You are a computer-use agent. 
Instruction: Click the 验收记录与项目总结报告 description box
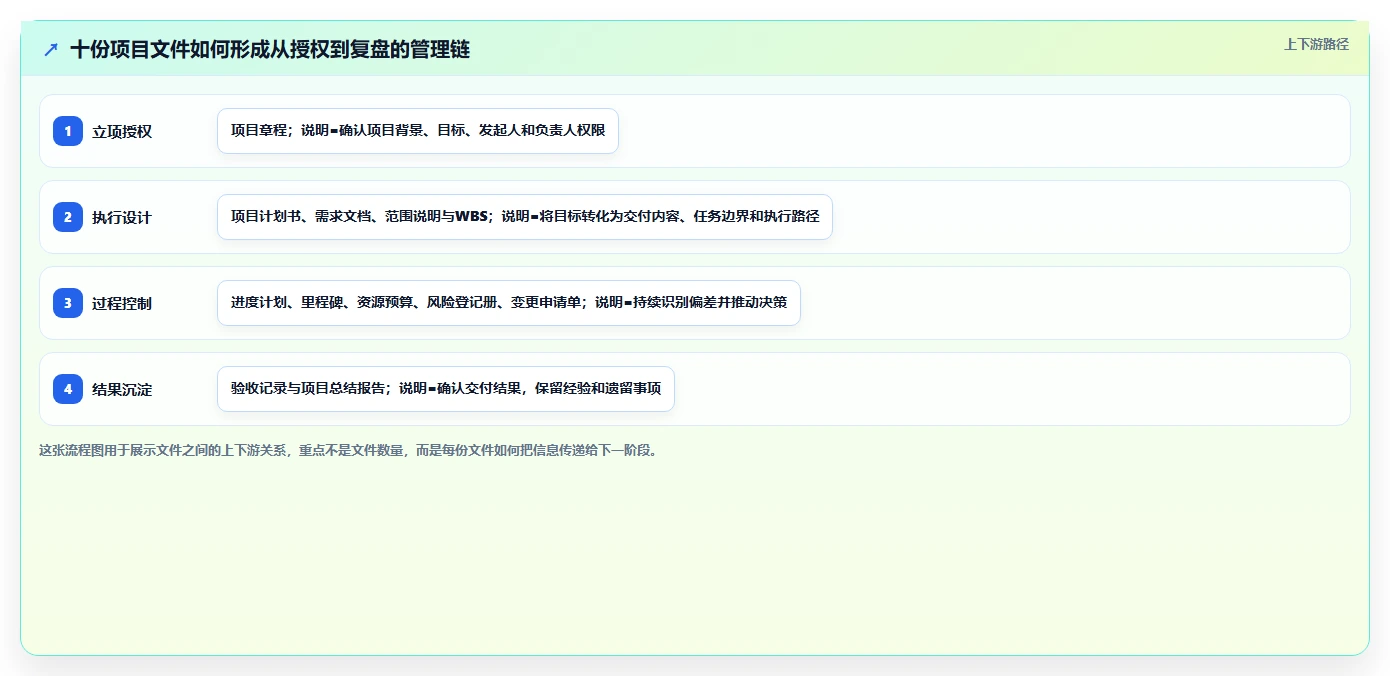(446, 389)
